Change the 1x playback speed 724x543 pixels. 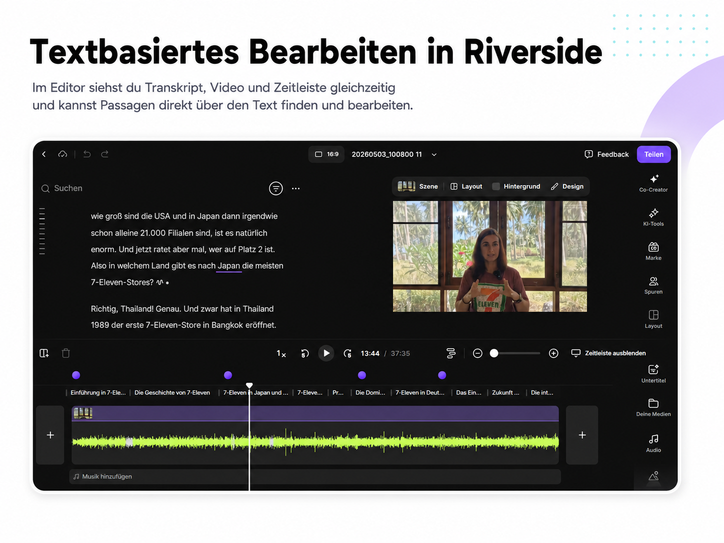click(x=281, y=353)
